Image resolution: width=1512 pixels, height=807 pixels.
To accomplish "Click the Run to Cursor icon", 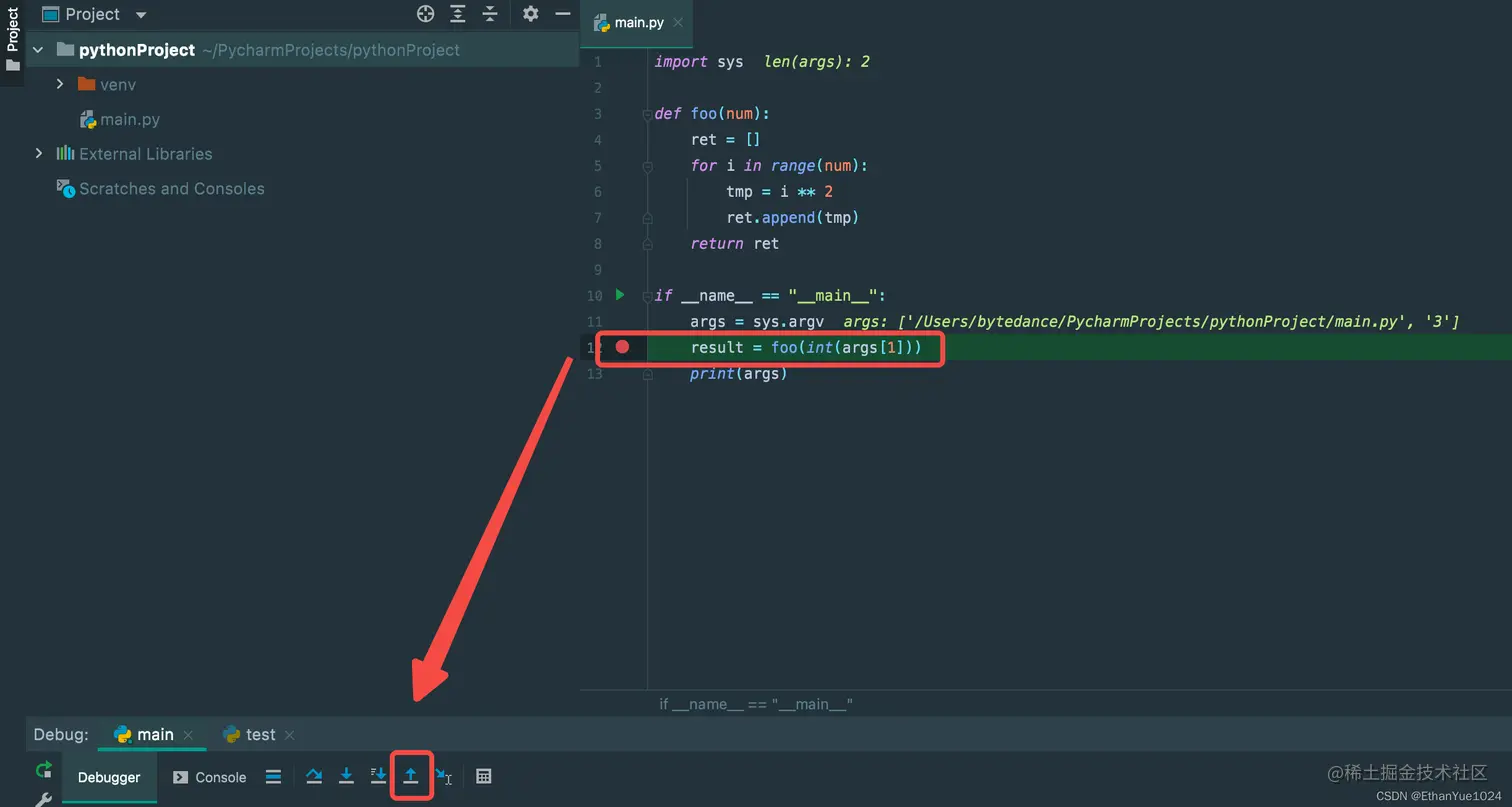I will (x=443, y=777).
